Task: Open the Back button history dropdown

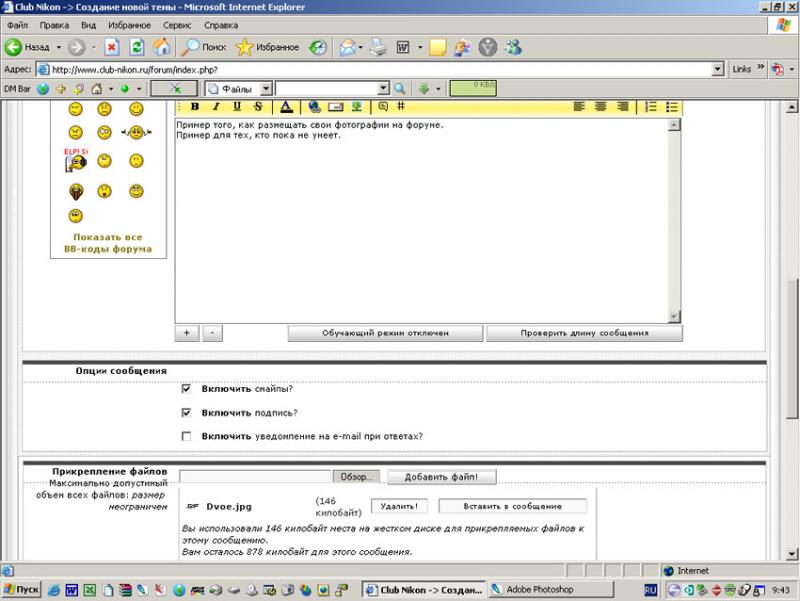Action: tap(59, 47)
